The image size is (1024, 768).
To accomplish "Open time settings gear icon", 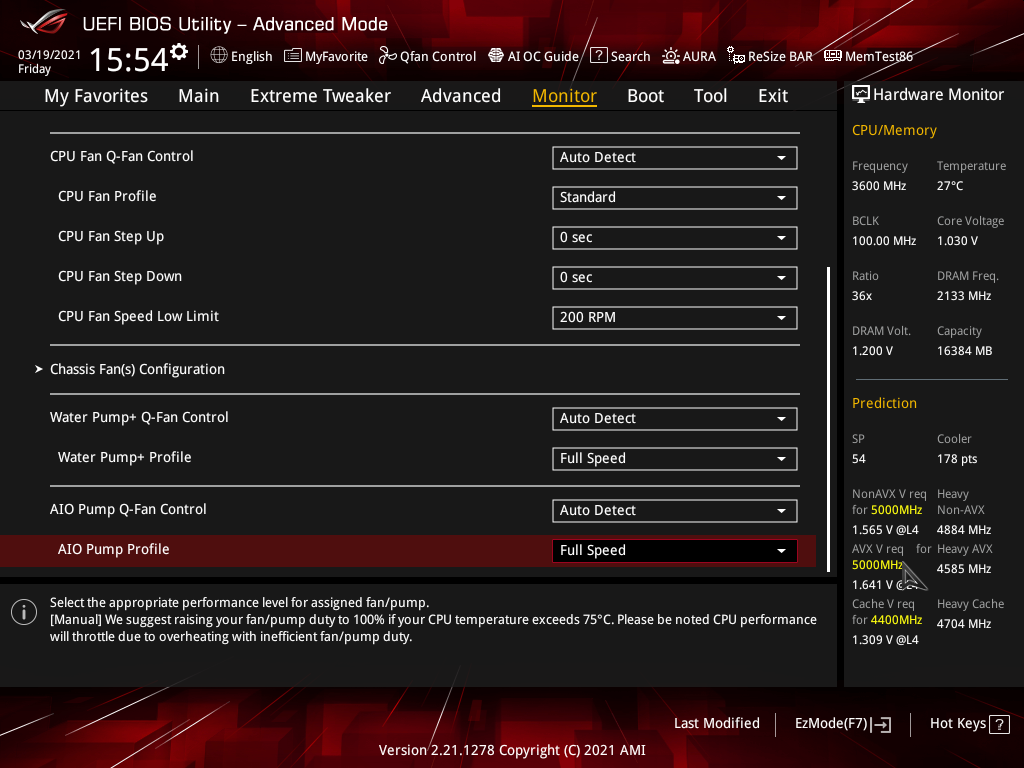I will pos(179,52).
